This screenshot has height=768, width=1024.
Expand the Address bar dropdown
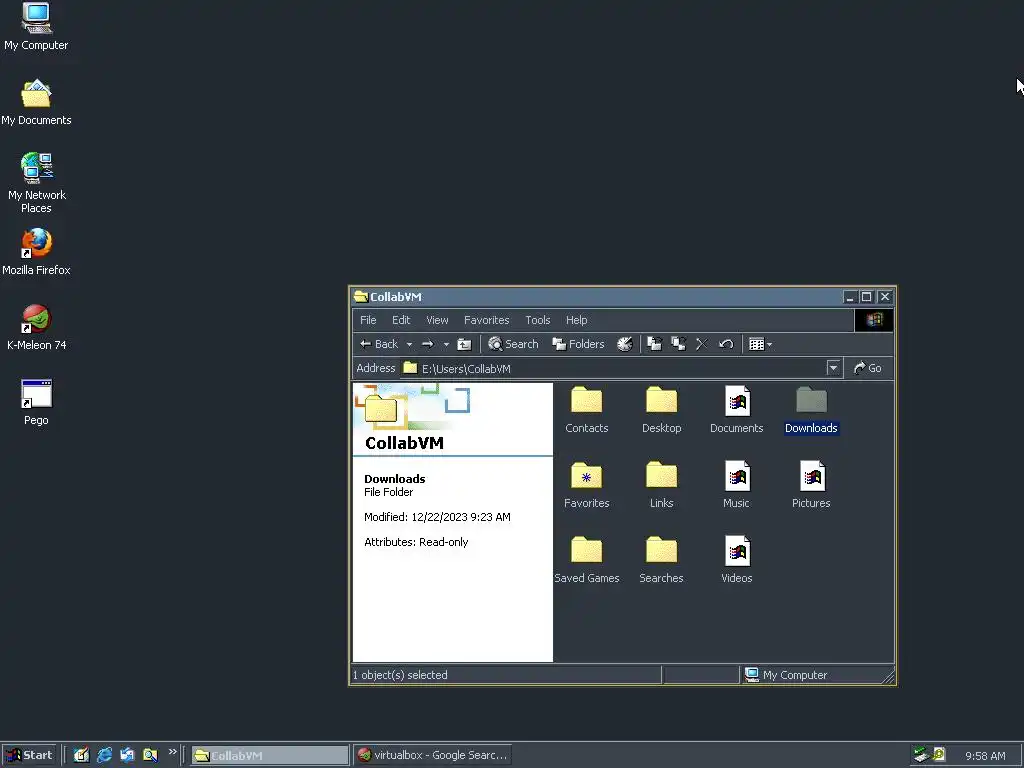click(833, 368)
